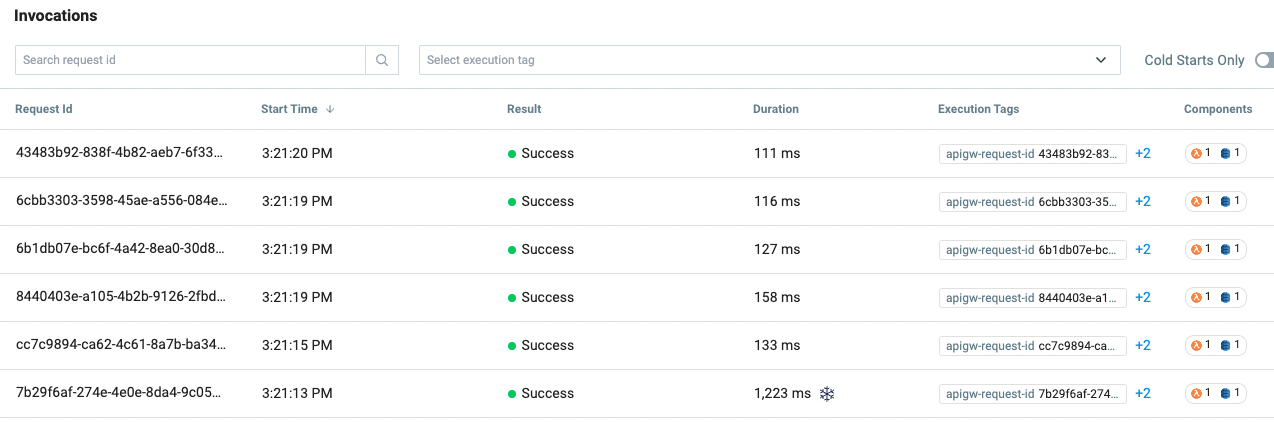This screenshot has width=1274, height=424.
Task: Click apigw-request-id tag 6b1db07e-bc
Action: click(x=1032, y=250)
